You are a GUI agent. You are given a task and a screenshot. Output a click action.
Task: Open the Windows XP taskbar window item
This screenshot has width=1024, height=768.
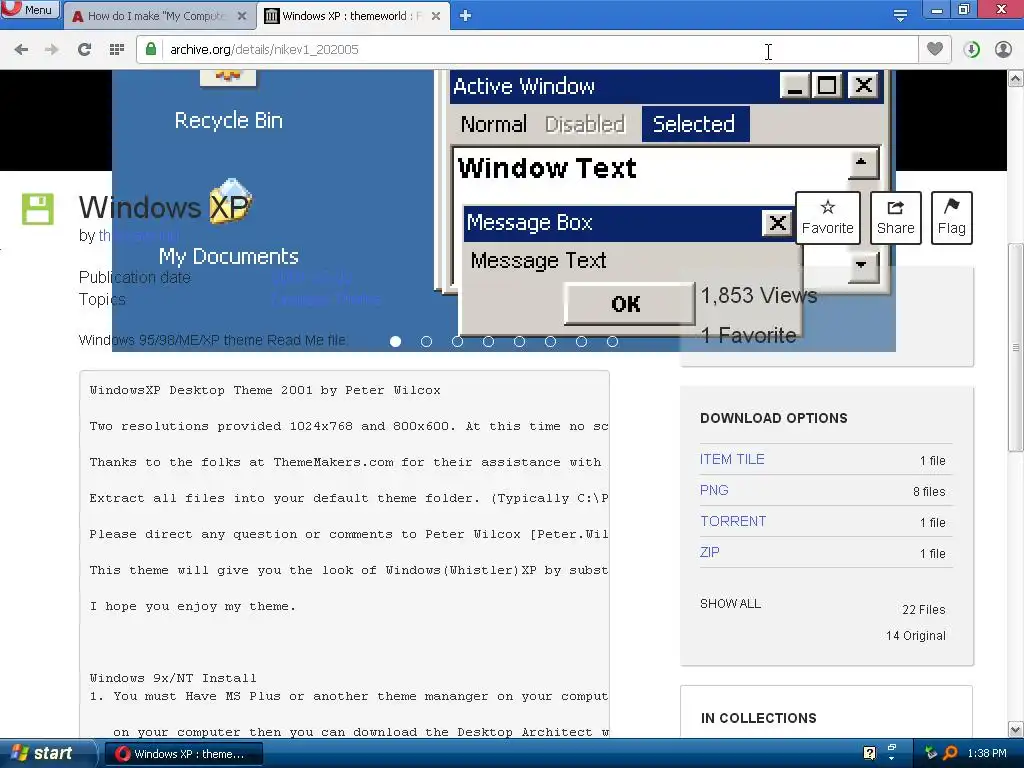(184, 754)
